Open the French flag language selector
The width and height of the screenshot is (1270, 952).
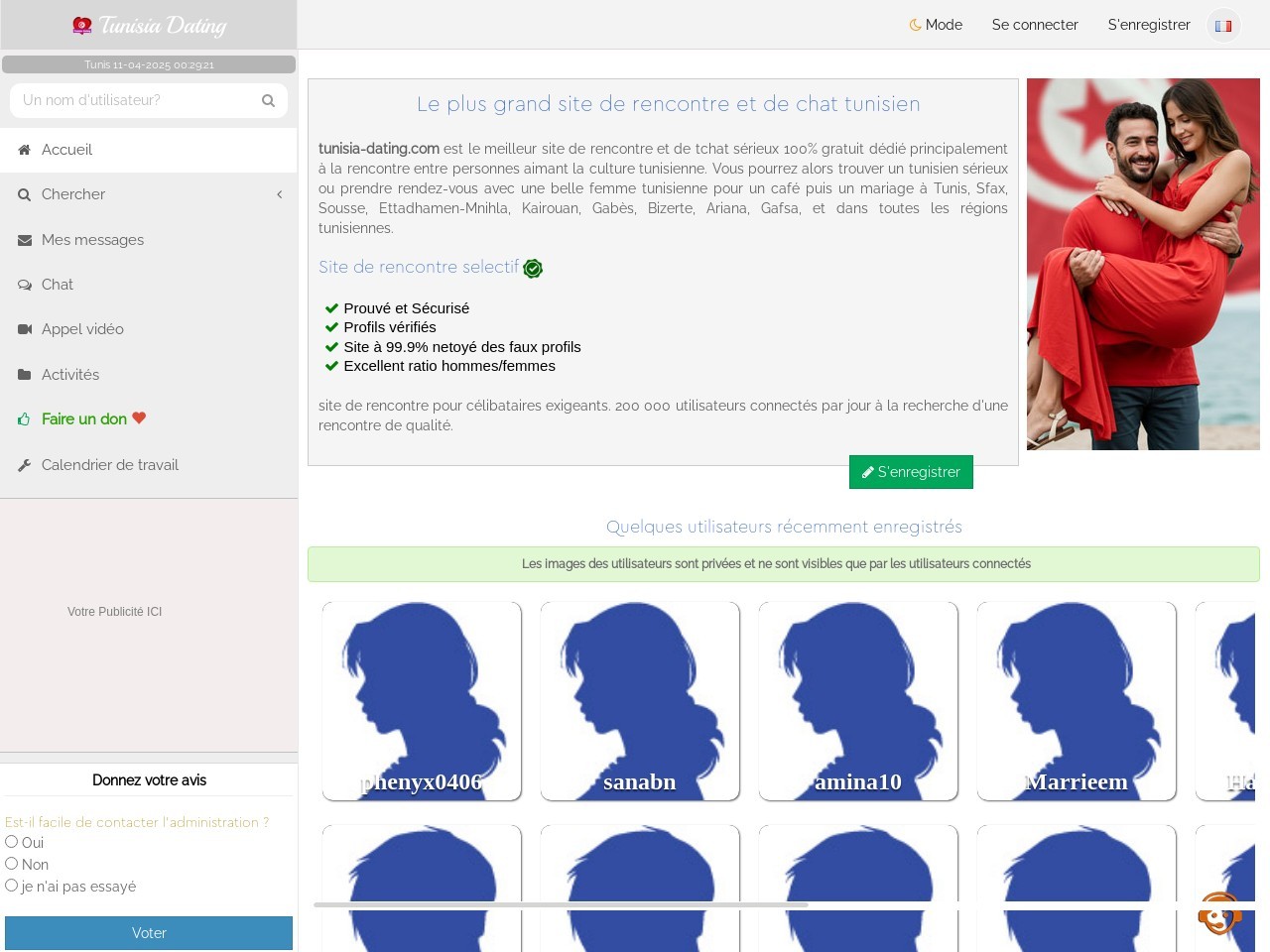click(1223, 26)
